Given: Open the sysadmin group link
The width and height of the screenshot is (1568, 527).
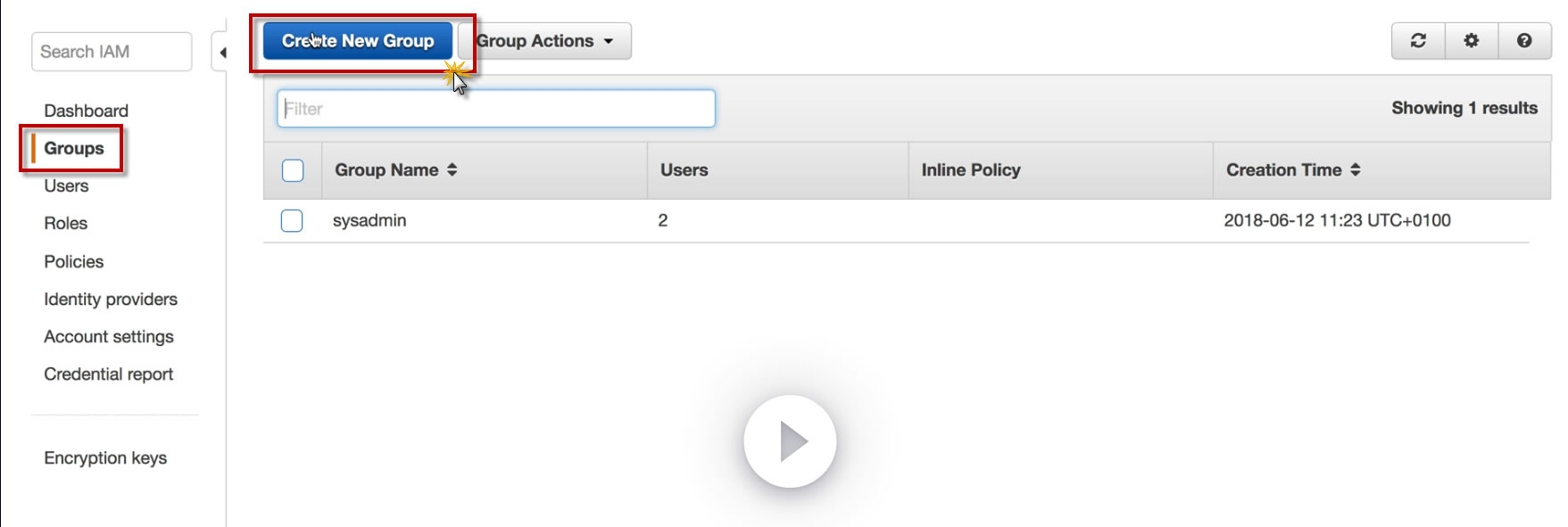Looking at the screenshot, I should pos(369,220).
